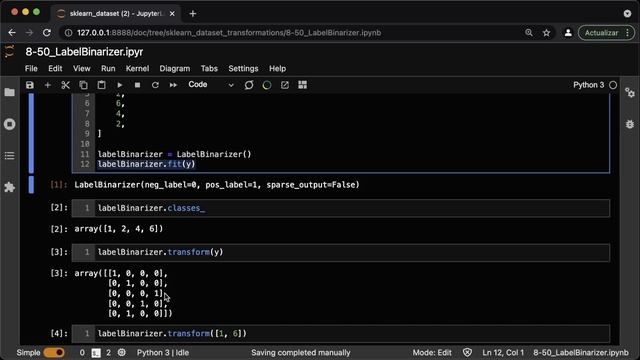640x360 pixels.
Task: Restart kernel and run all cells
Action: click(173, 85)
